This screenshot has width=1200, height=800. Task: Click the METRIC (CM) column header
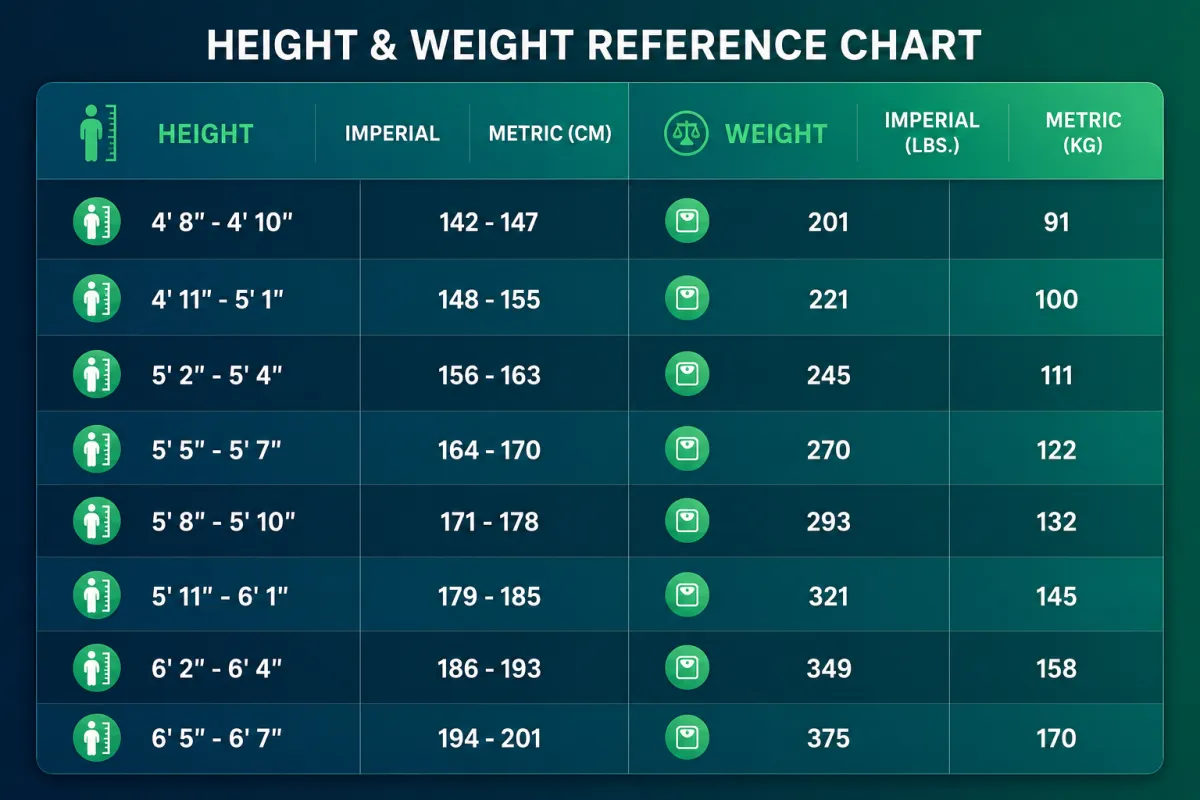point(550,134)
